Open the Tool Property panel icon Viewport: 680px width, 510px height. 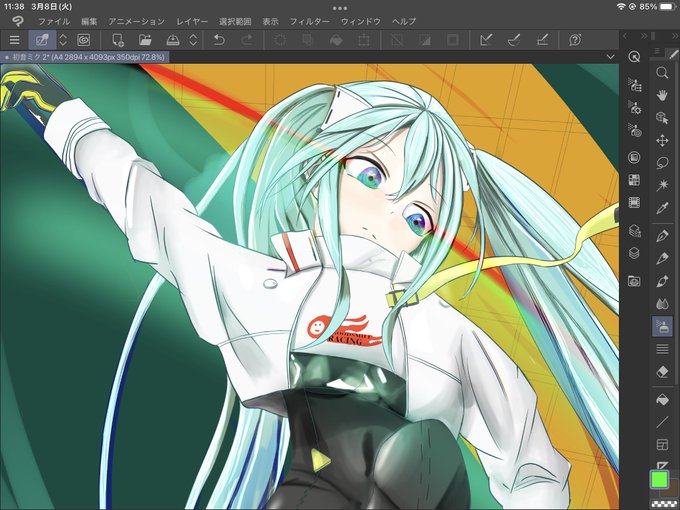coord(634,107)
